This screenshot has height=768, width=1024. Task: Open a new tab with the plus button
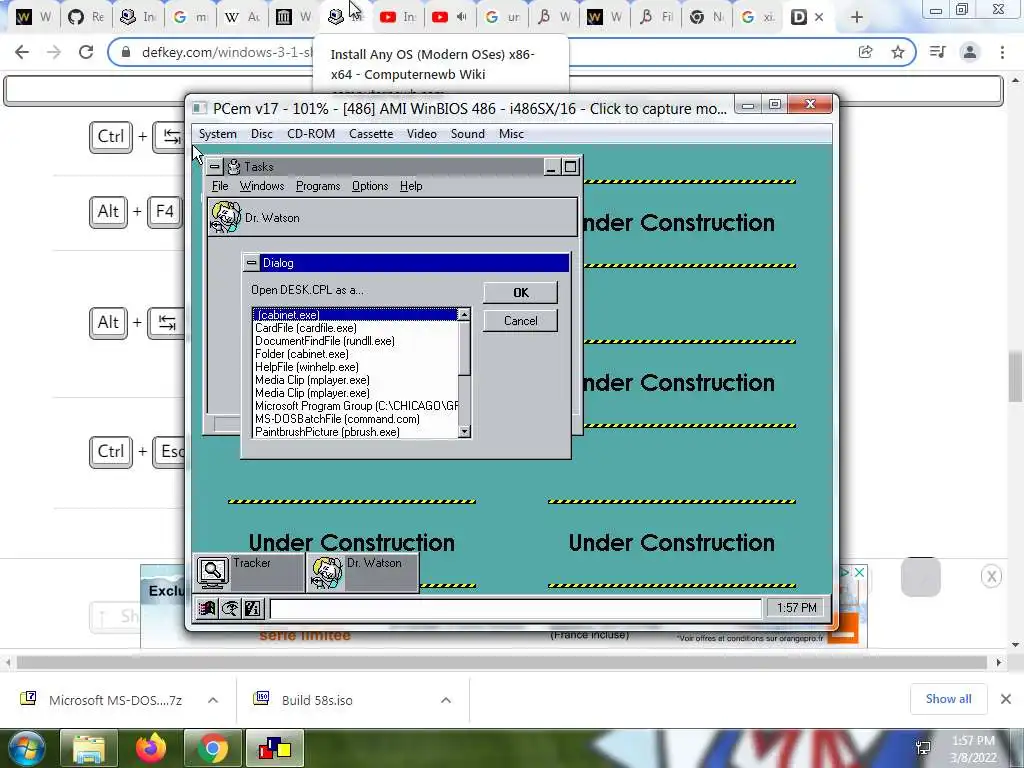click(857, 18)
